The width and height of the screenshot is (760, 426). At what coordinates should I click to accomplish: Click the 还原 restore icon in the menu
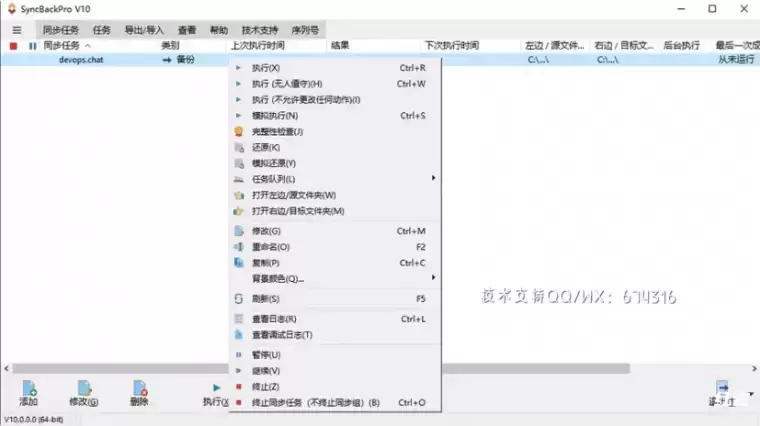tap(238, 147)
